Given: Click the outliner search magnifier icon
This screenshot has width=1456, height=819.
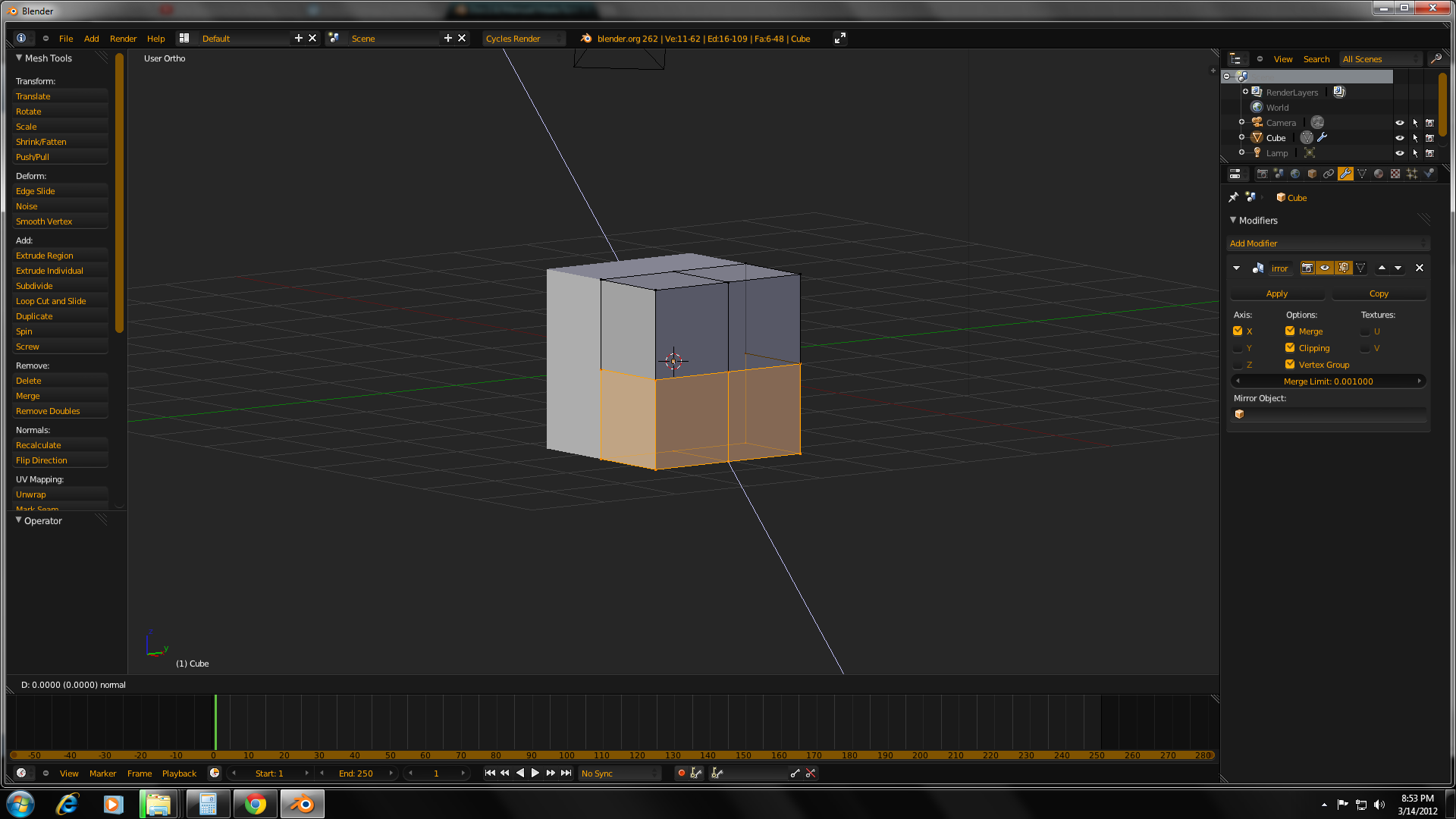Looking at the screenshot, I should pyautogui.click(x=1436, y=59).
